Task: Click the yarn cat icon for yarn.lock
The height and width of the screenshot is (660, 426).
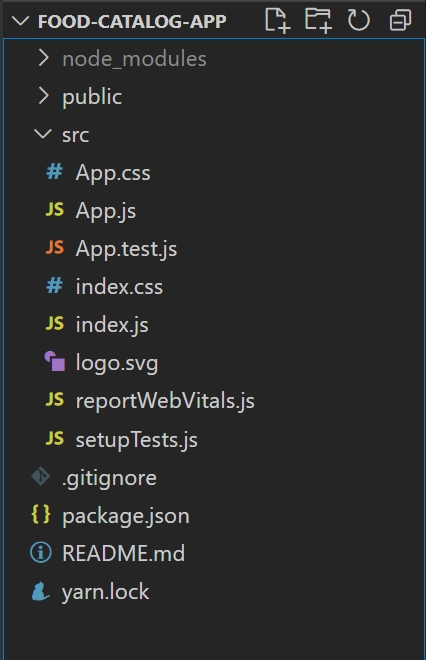Action: (40, 591)
